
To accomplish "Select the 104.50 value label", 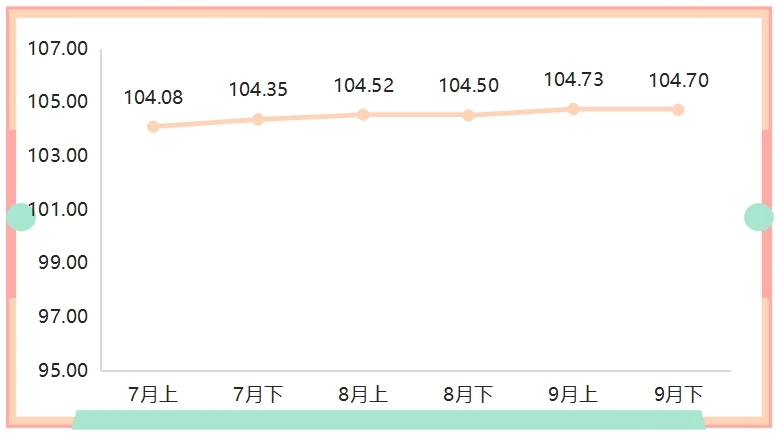I will click(x=468, y=86).
